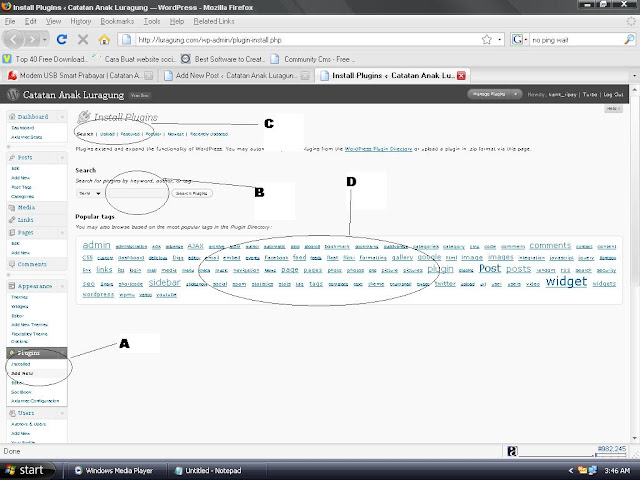Image resolution: width=640 pixels, height=480 pixels.
Task: Run the search with the magnifier icon
Action: click(x=629, y=40)
